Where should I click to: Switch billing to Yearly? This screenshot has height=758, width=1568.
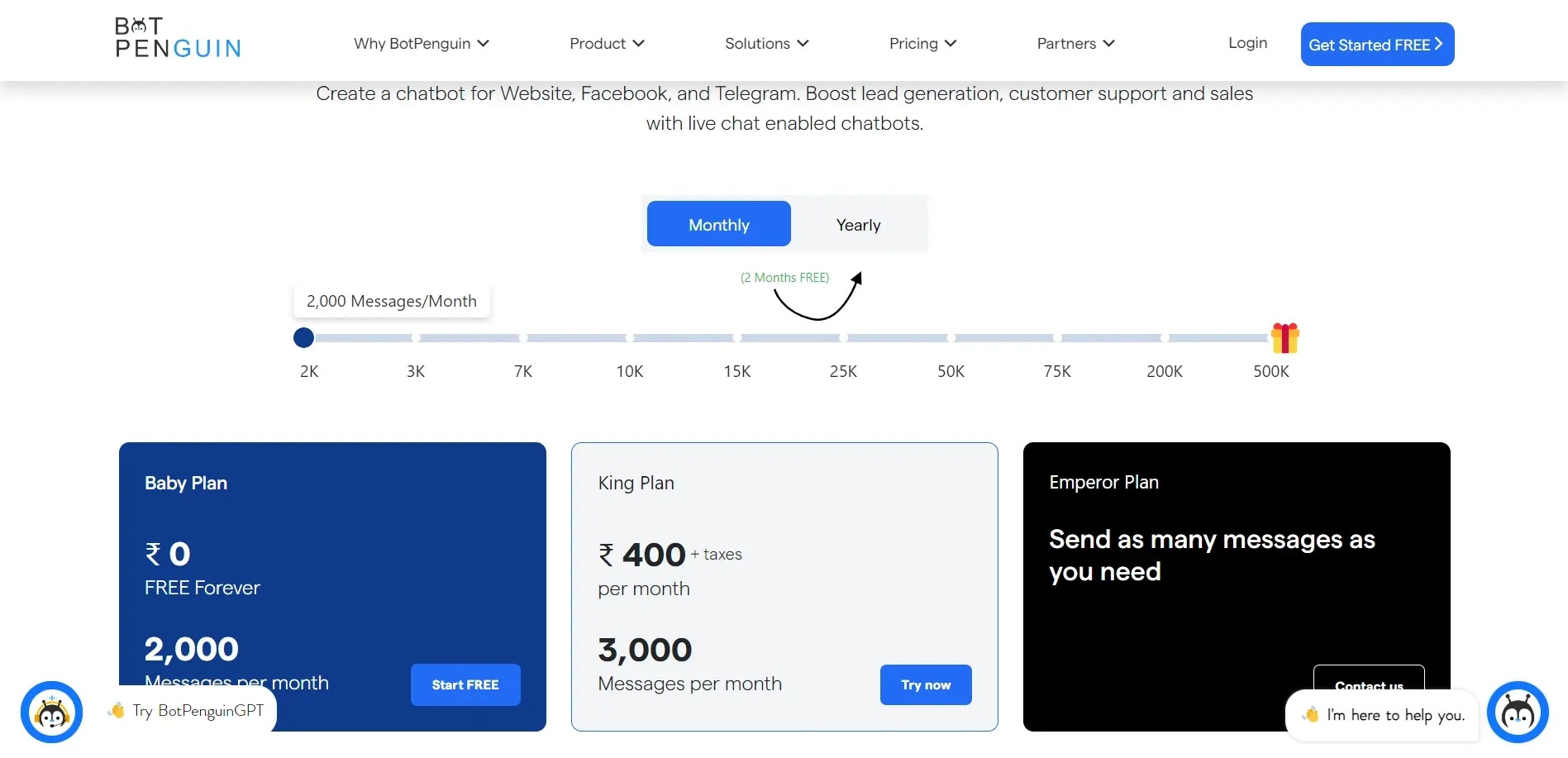(x=858, y=224)
